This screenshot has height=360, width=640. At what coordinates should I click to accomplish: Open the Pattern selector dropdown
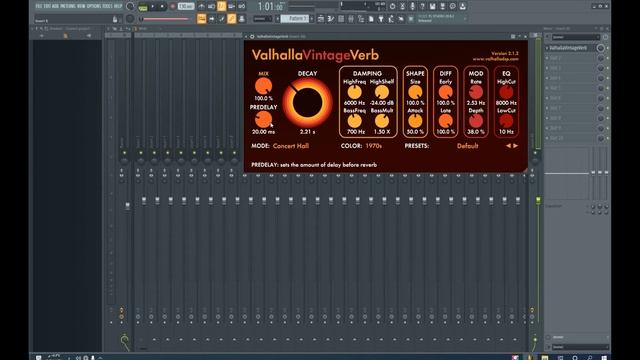pos(296,19)
